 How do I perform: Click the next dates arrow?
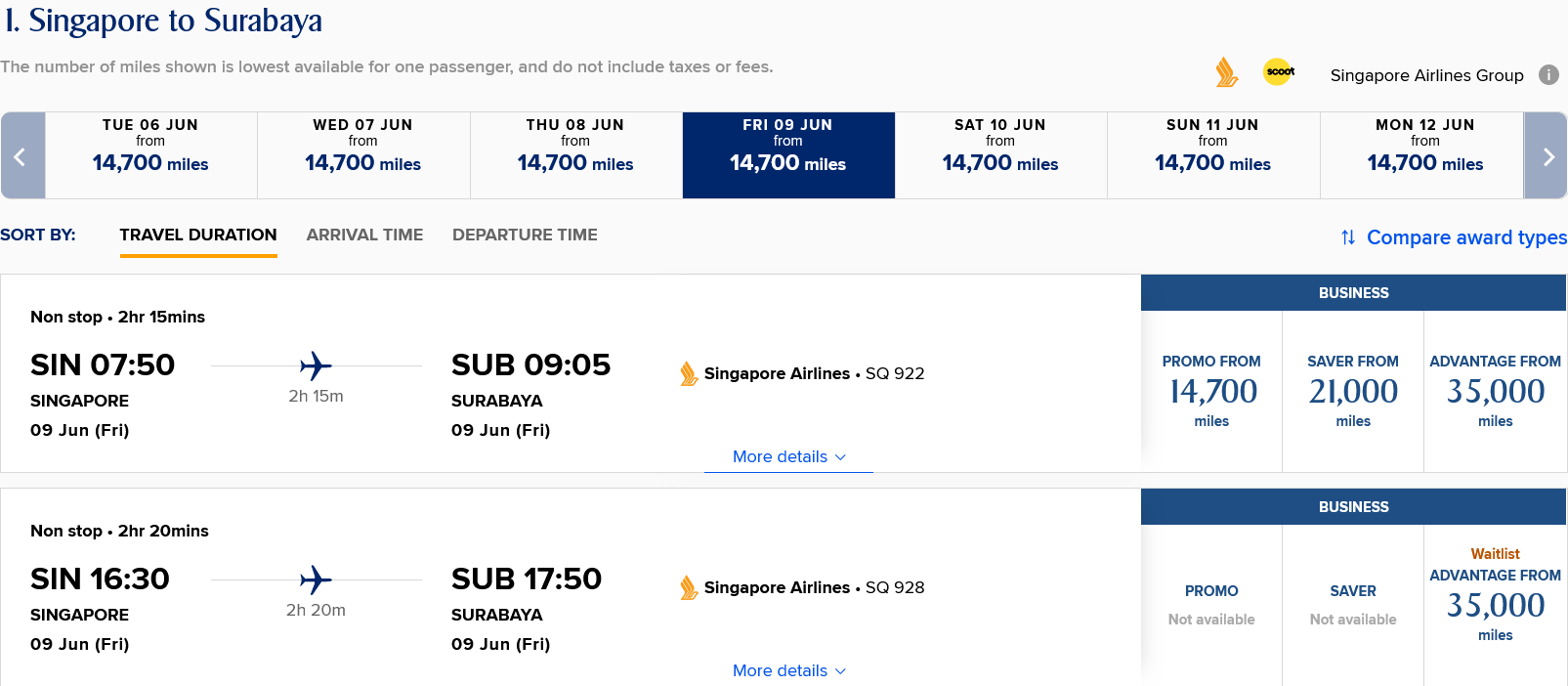1547,155
